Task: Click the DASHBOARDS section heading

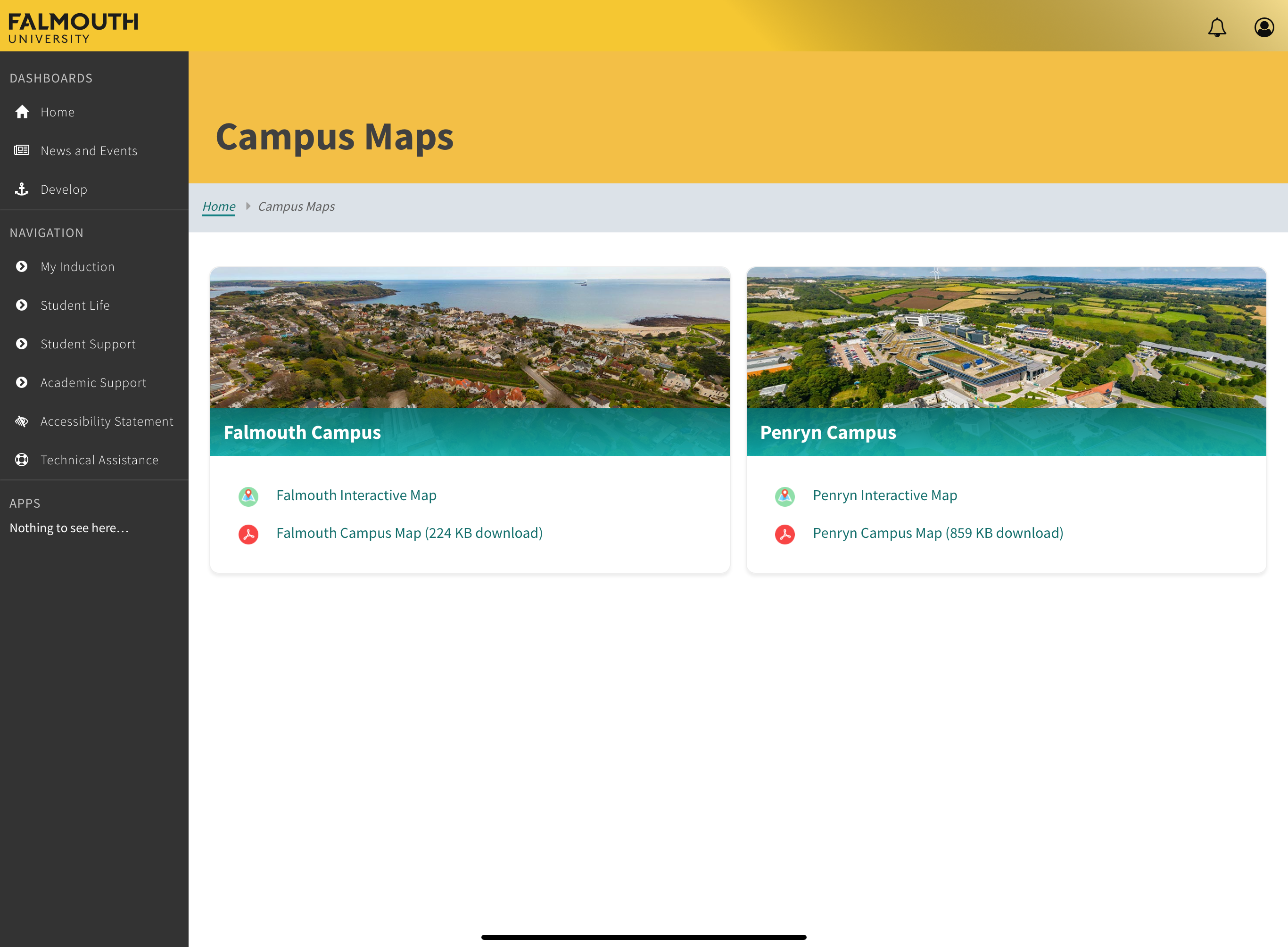Action: [51, 78]
